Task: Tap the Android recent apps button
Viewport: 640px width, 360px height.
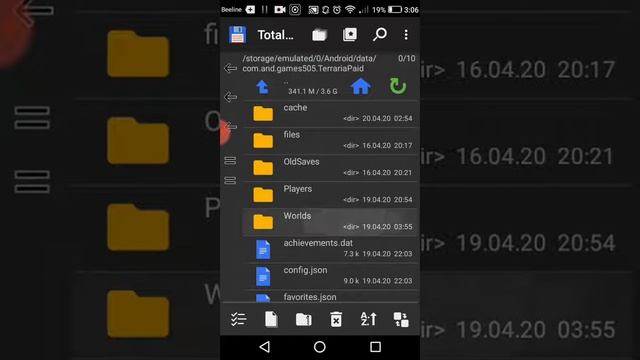Action: tap(375, 347)
